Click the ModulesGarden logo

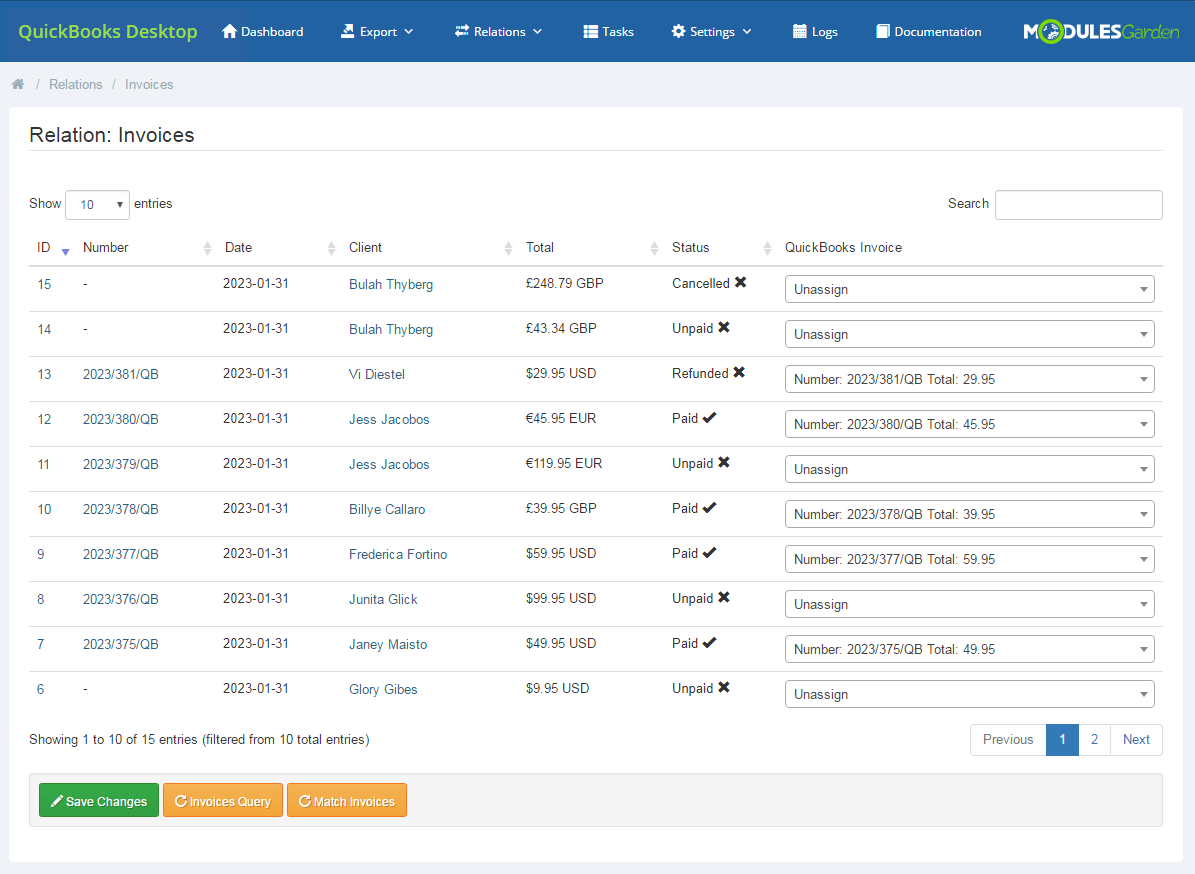coord(1100,31)
